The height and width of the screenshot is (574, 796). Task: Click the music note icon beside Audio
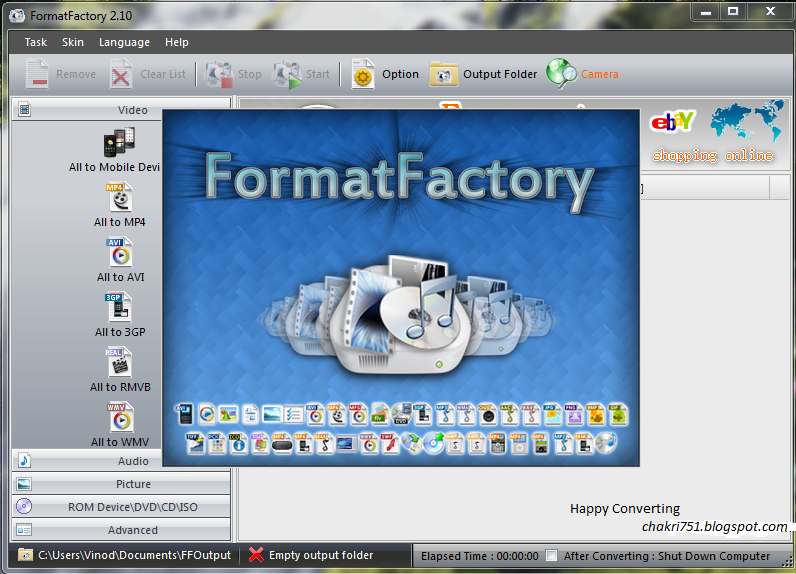[24, 460]
